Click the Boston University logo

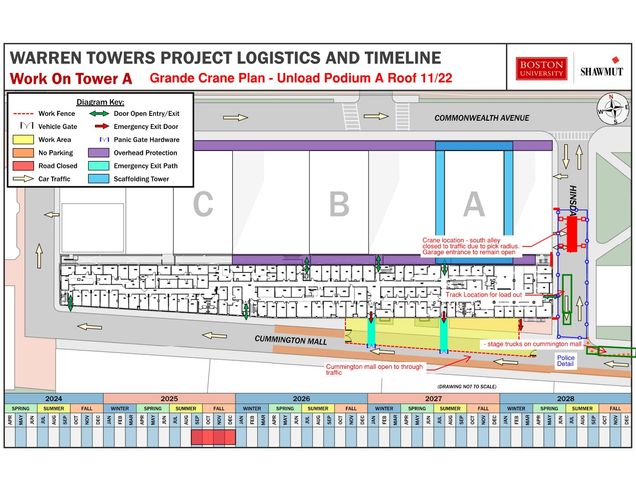(x=541, y=68)
